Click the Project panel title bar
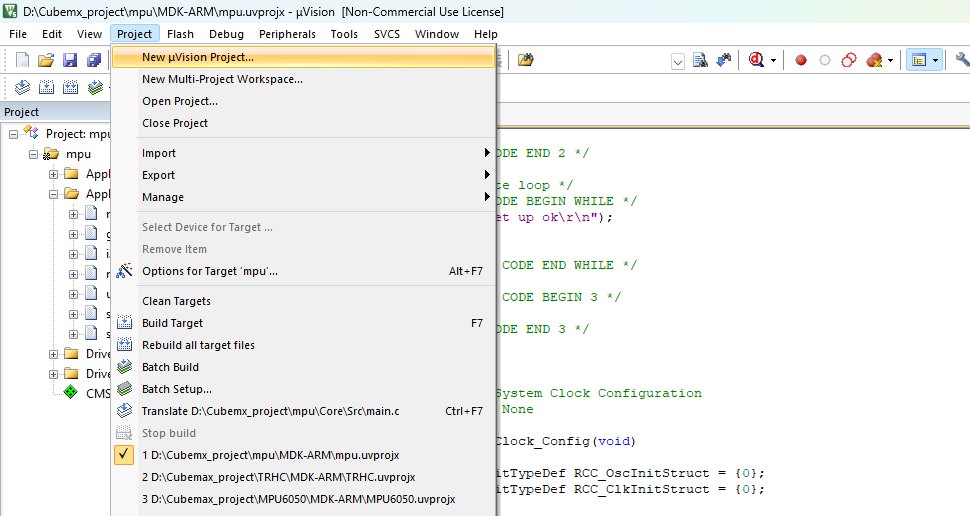 click(56, 112)
